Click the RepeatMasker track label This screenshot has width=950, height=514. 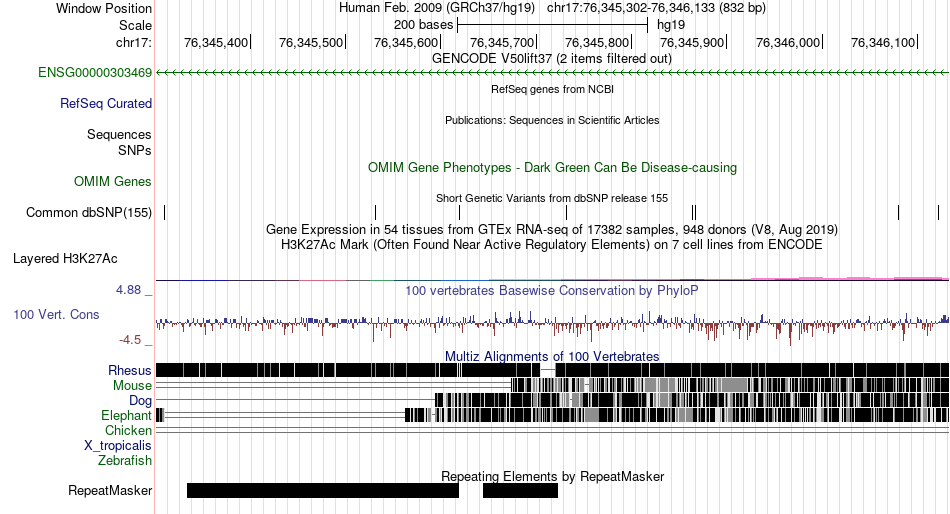pos(110,490)
